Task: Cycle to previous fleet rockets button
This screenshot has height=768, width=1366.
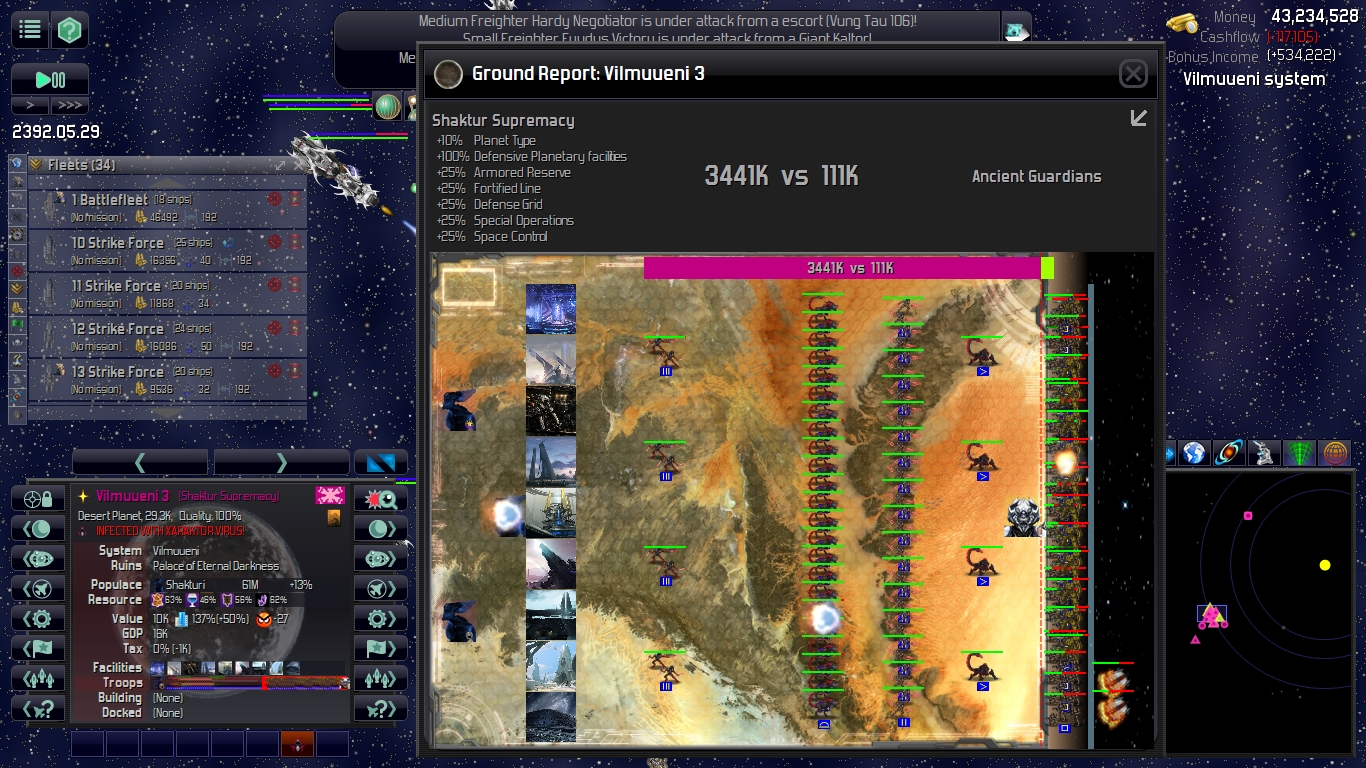Action: [x=38, y=679]
